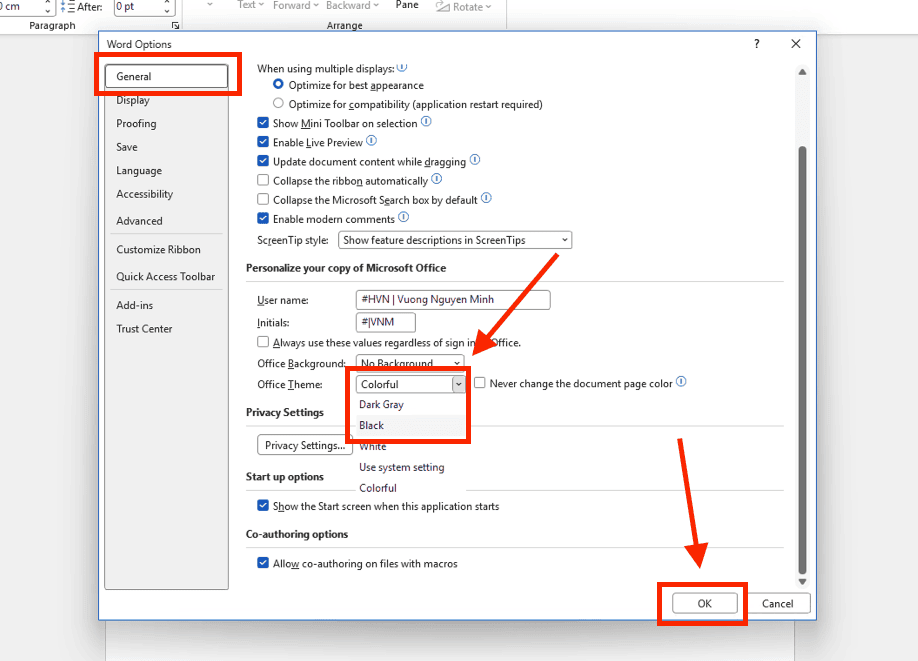The height and width of the screenshot is (661, 918).
Task: Enable Collapse the ribbon automatically
Action: [263, 180]
